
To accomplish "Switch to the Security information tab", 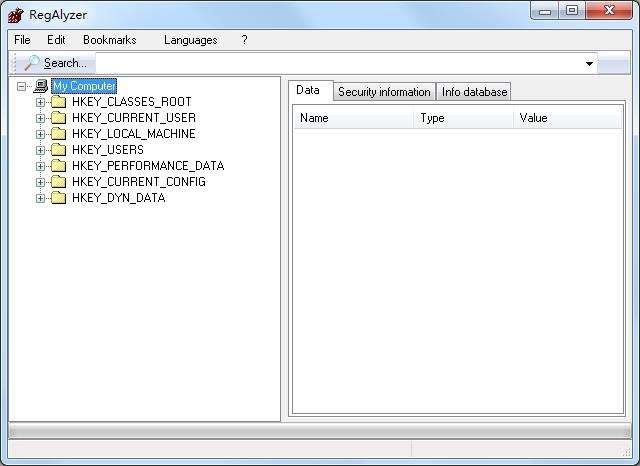I will tap(384, 92).
